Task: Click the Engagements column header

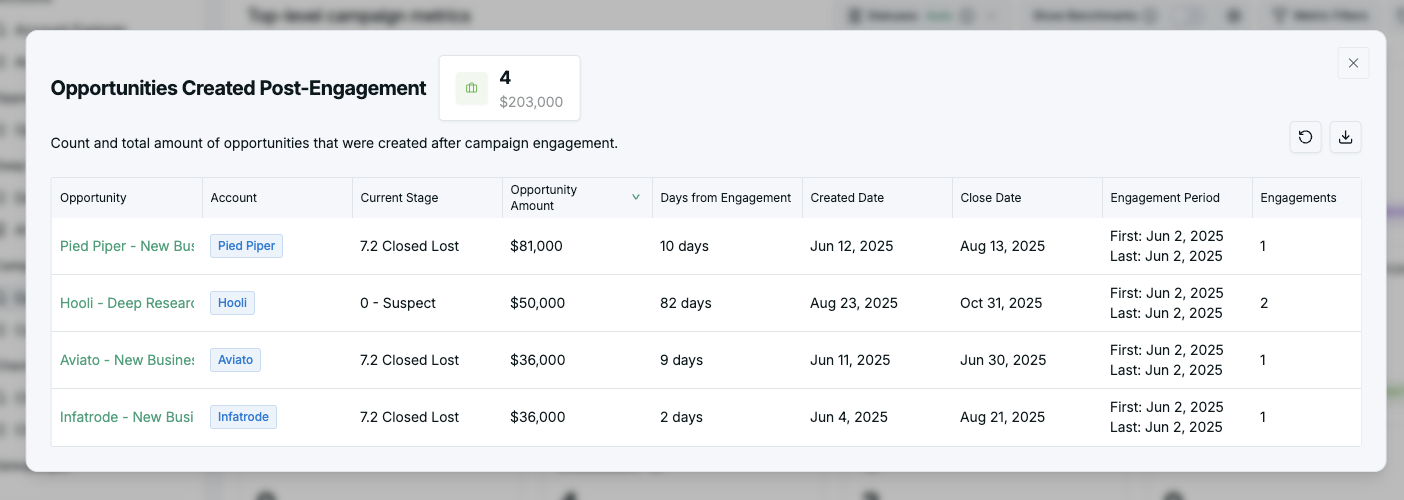Action: click(1298, 198)
